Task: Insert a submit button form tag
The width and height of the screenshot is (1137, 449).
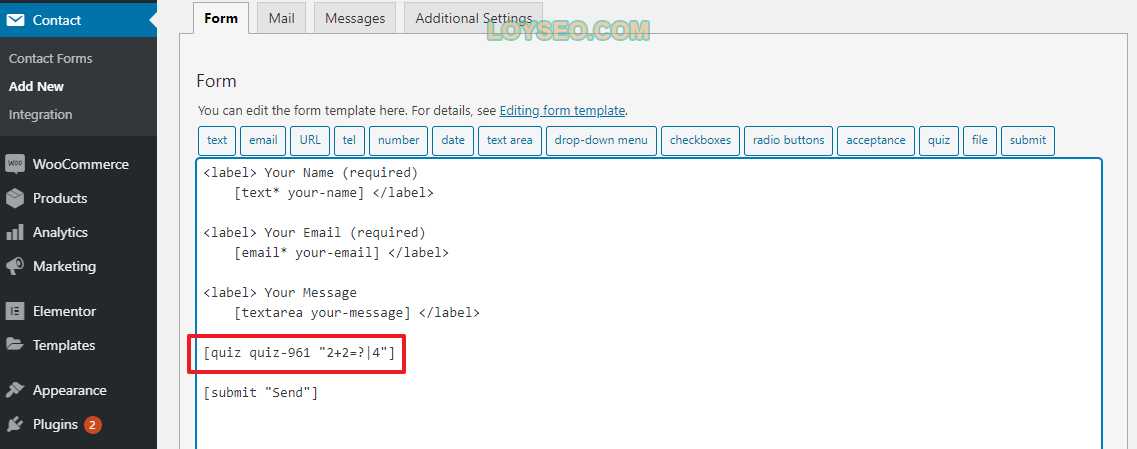Action: coord(1028,141)
